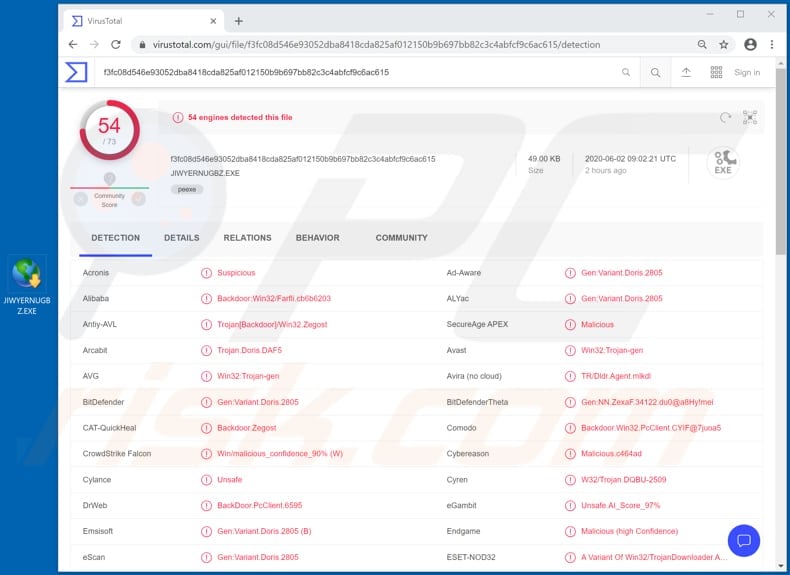The height and width of the screenshot is (575, 790).
Task: Click the EXE file type icon
Action: click(x=723, y=162)
